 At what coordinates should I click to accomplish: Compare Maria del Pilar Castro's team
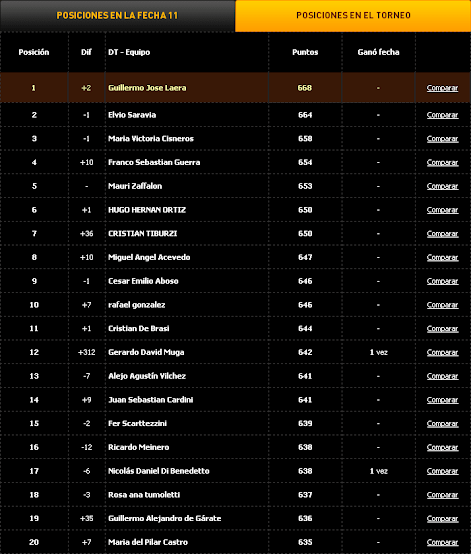point(442,542)
